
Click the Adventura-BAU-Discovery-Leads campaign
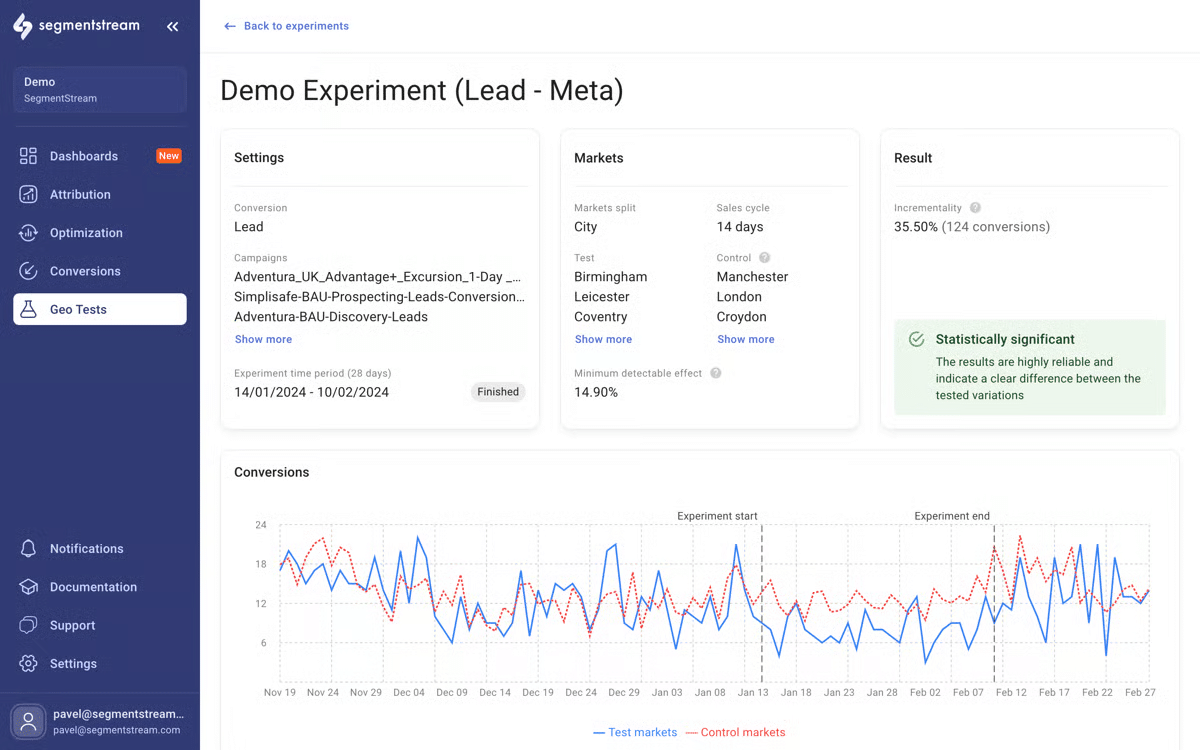[x=331, y=317]
